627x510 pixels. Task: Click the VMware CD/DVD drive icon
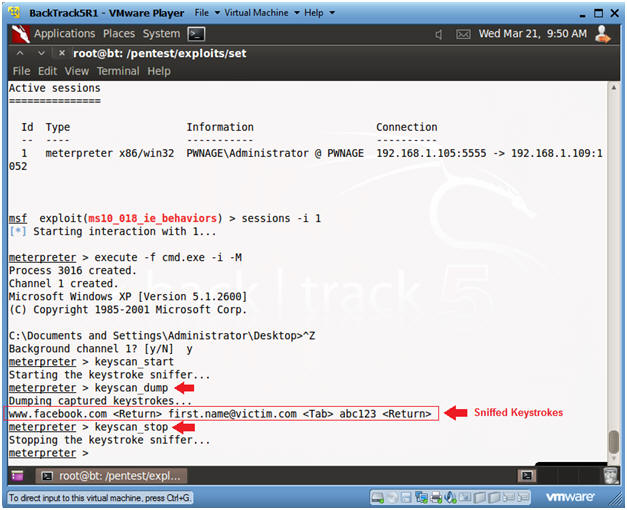(392, 497)
